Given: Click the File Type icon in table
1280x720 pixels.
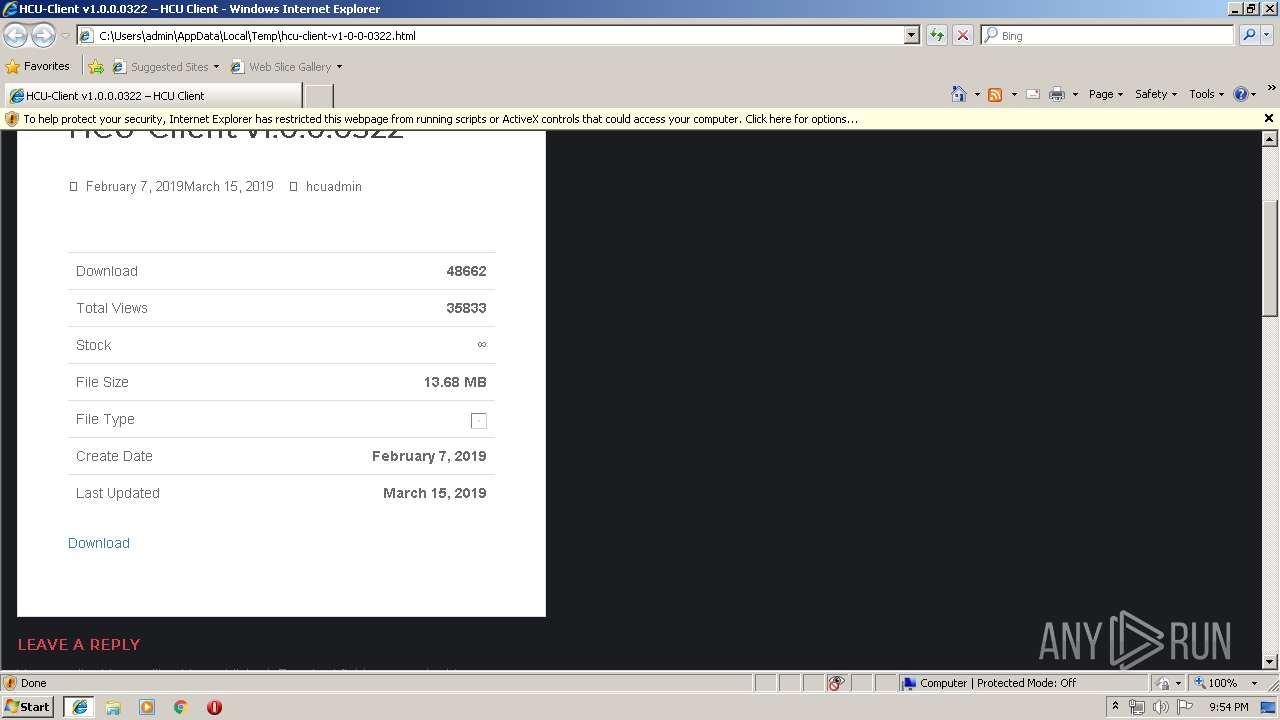Looking at the screenshot, I should click(479, 421).
